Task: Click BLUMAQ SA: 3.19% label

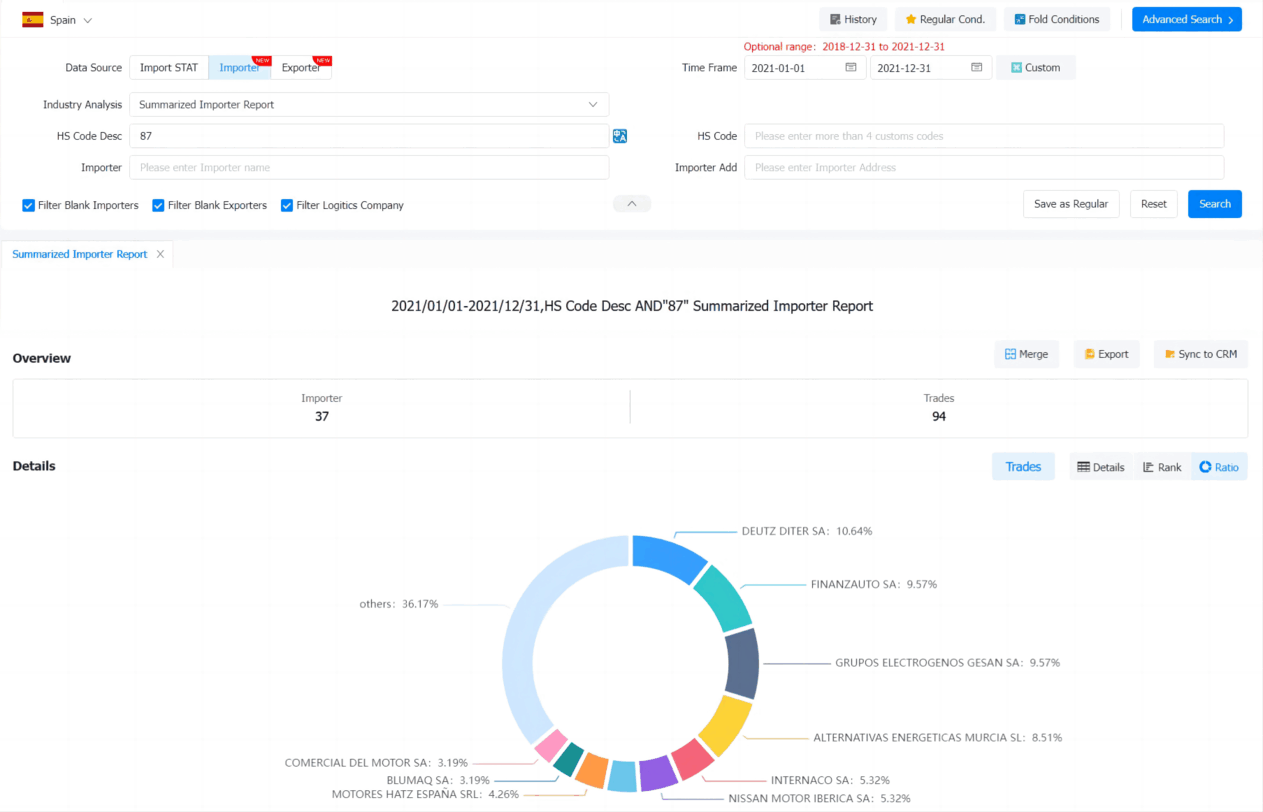Action: point(438,779)
